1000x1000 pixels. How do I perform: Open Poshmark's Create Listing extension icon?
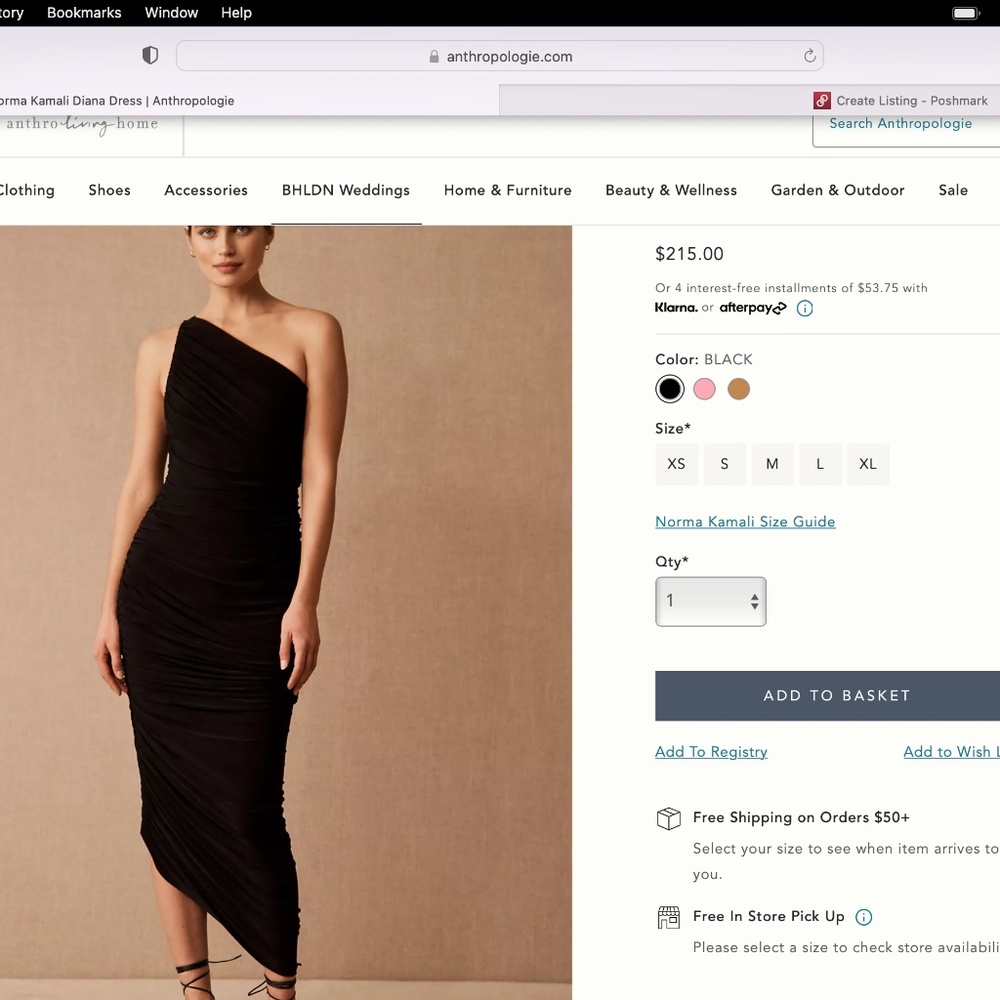click(x=821, y=100)
